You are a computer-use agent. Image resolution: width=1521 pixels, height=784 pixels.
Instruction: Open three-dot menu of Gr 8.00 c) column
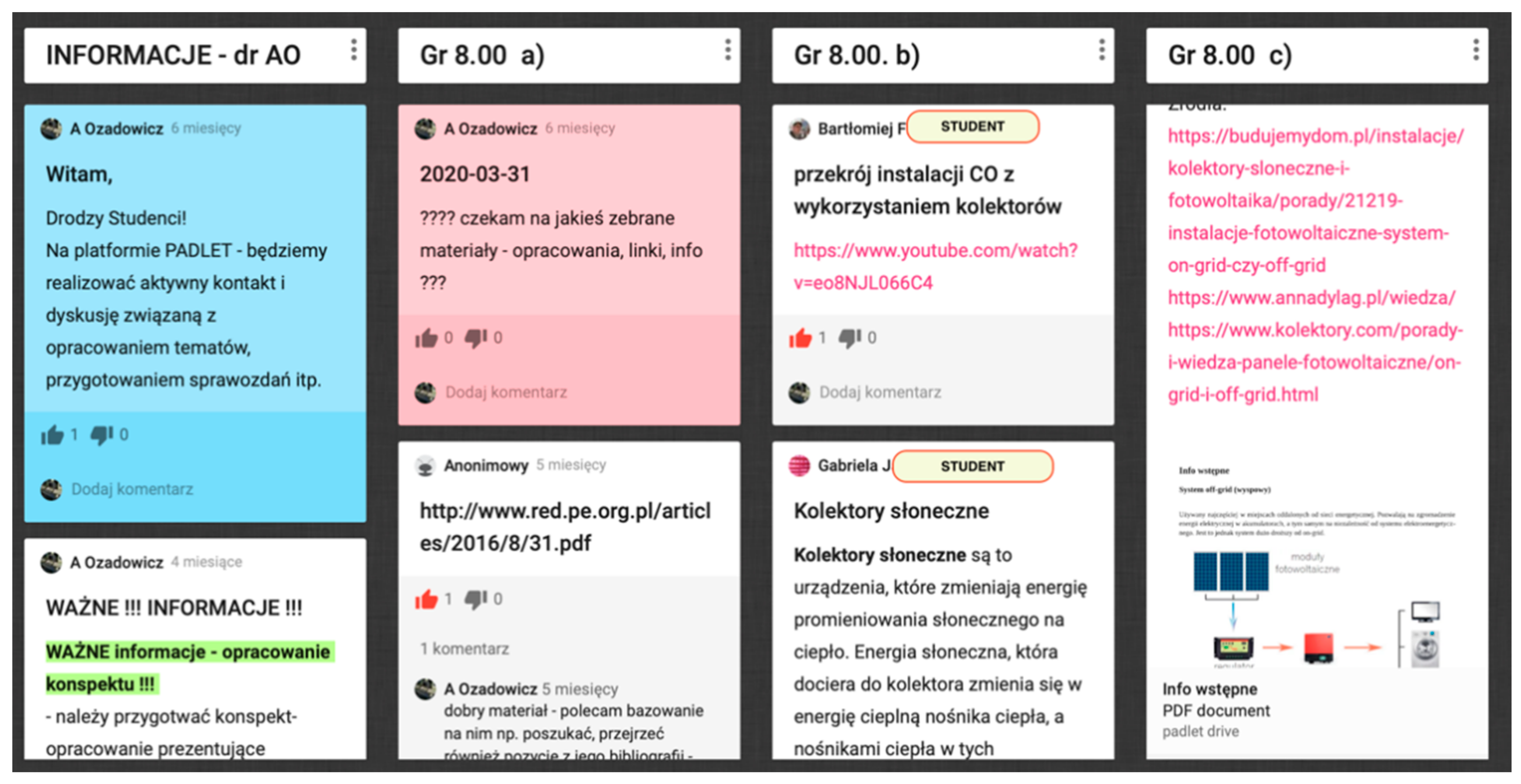coord(1476,50)
